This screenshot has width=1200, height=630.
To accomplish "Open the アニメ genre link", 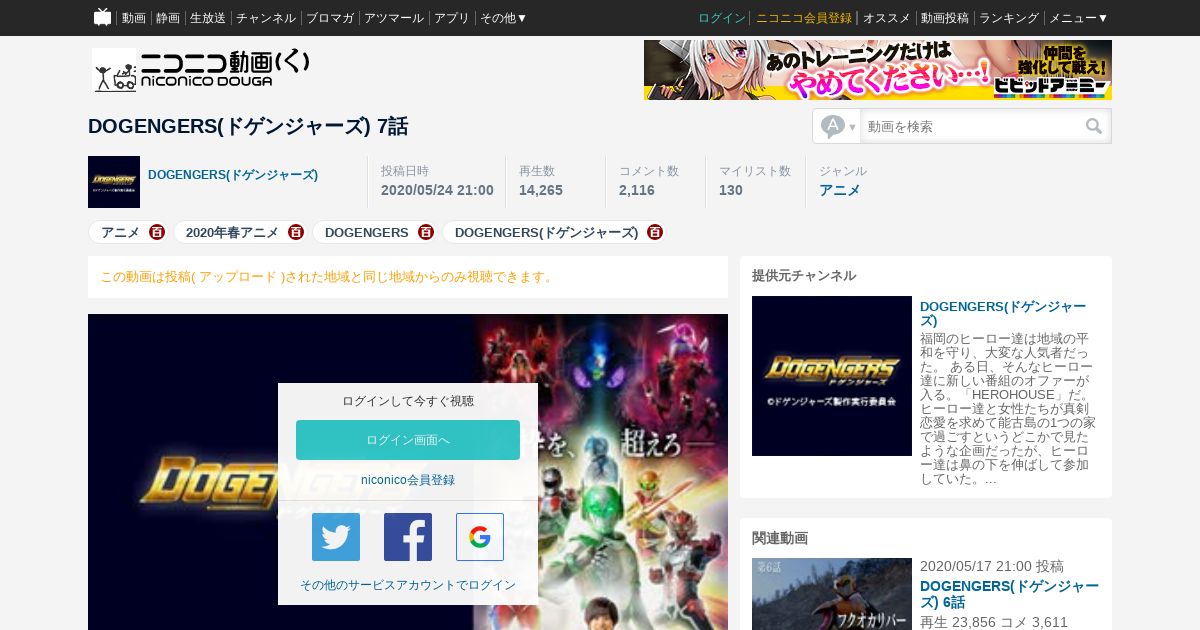I will click(840, 190).
